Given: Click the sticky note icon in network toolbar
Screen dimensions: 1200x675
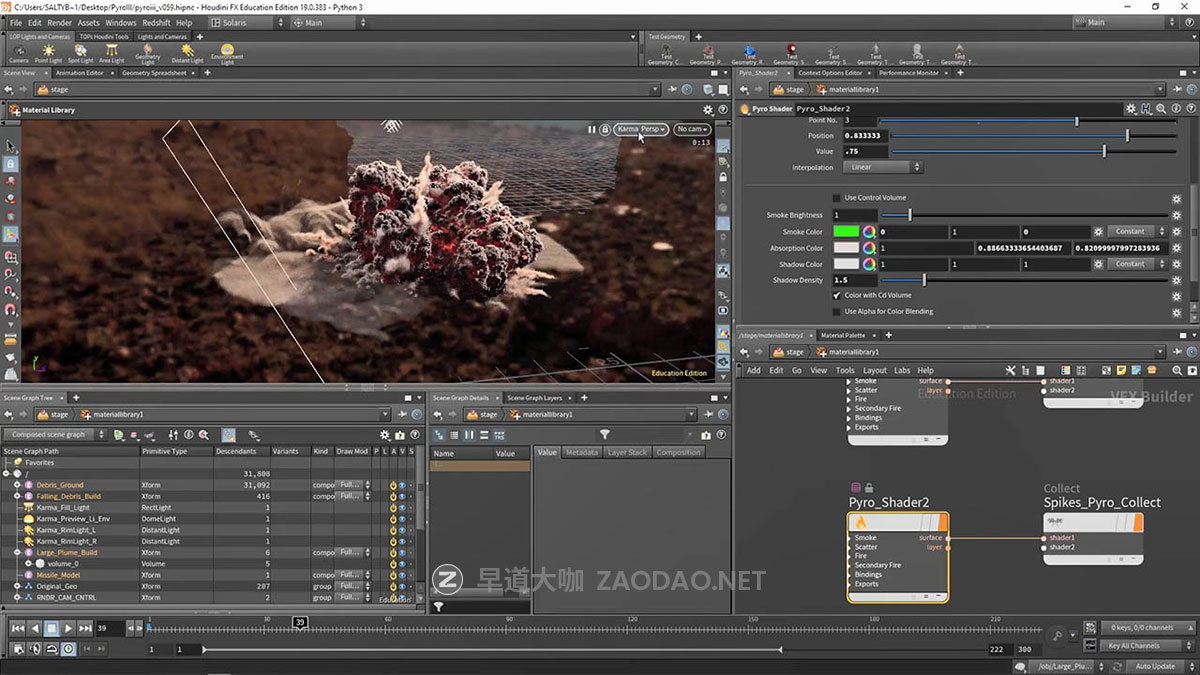Looking at the screenshot, I should [1119, 370].
